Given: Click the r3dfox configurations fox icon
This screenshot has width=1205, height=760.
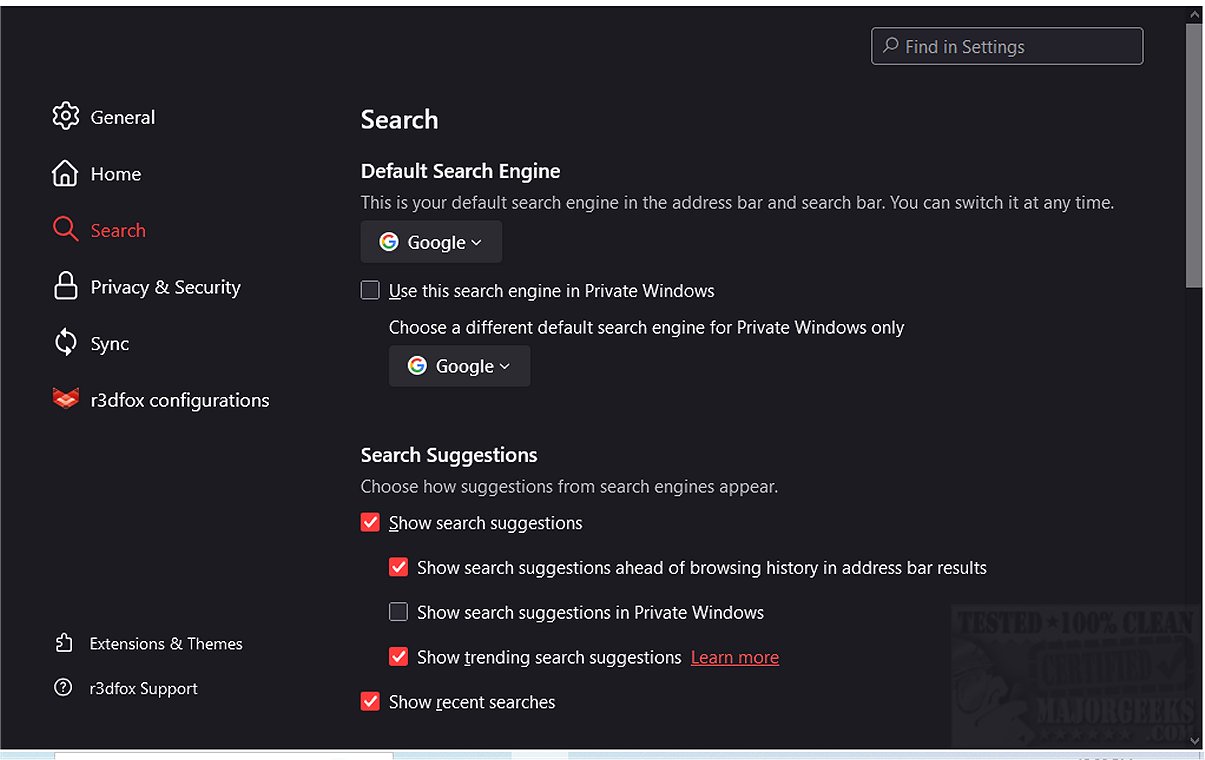Looking at the screenshot, I should point(65,399).
